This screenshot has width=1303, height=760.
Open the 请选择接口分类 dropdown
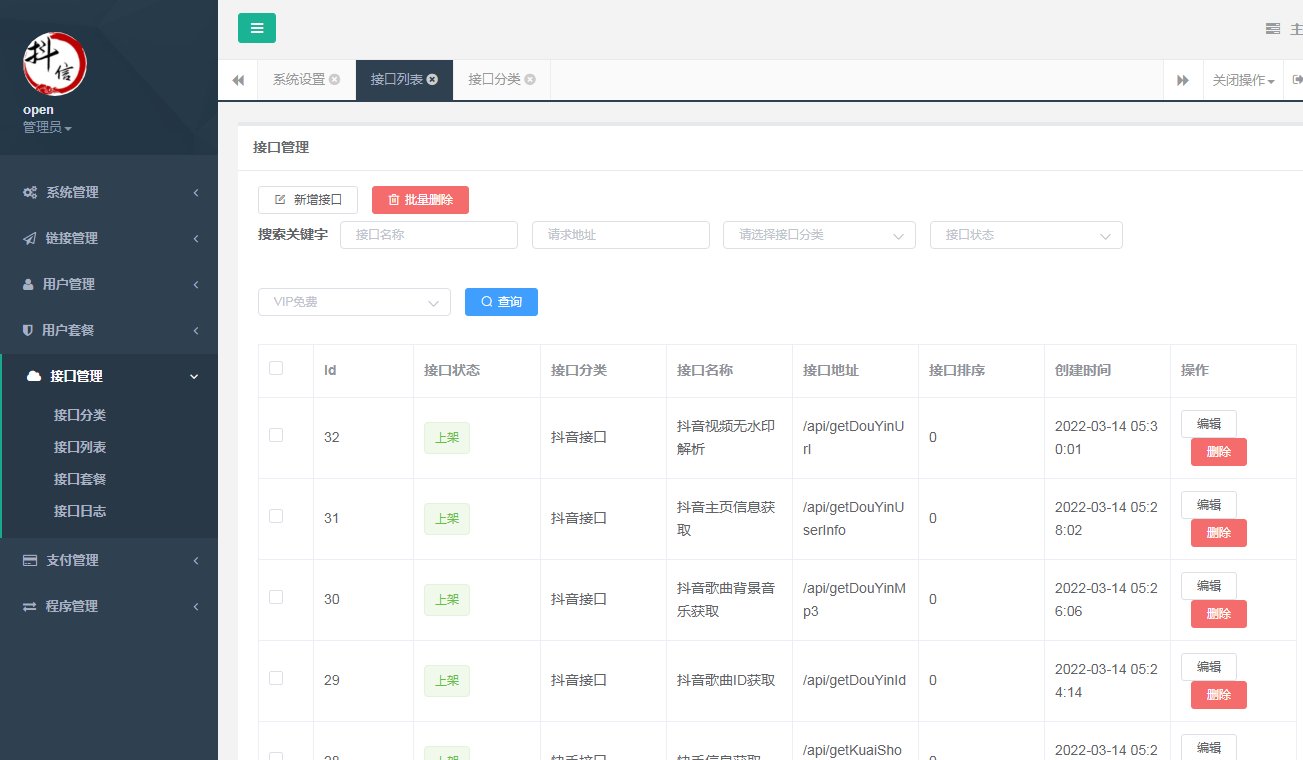click(819, 235)
